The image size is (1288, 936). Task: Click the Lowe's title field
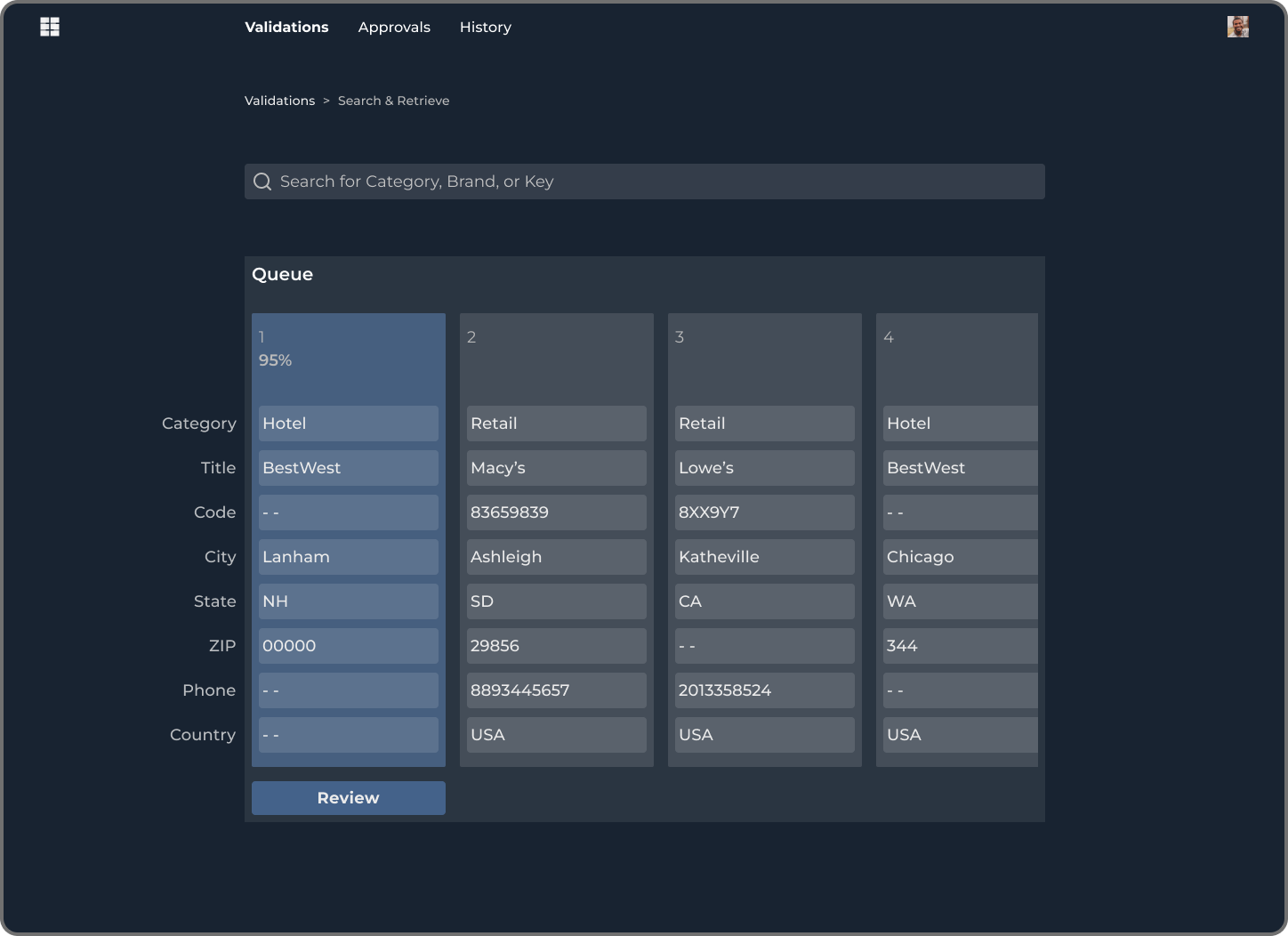[764, 468]
